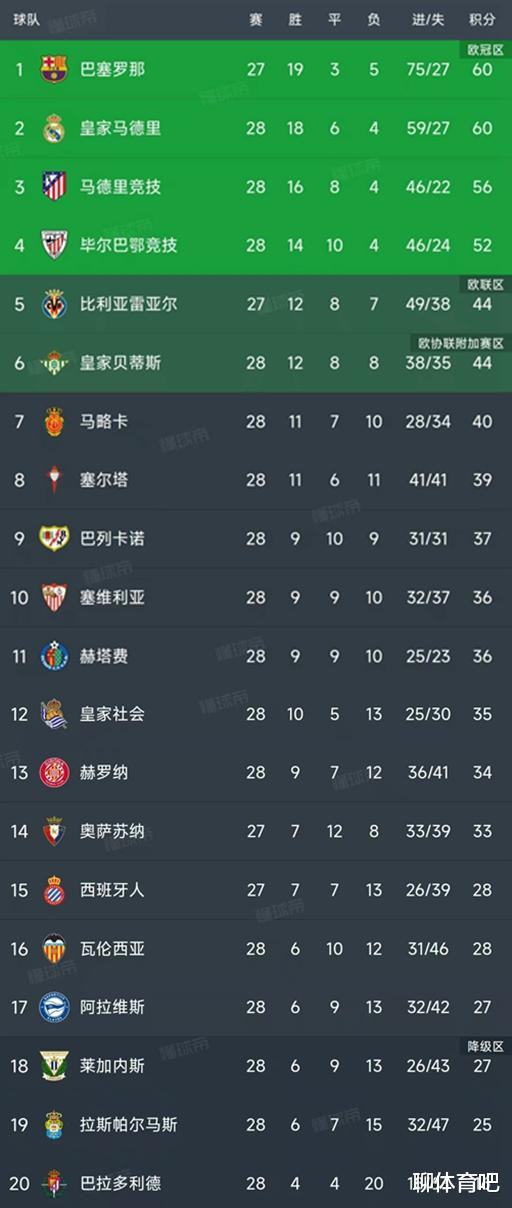
Task: Click the Villarreal yellow badge
Action: pos(53,303)
